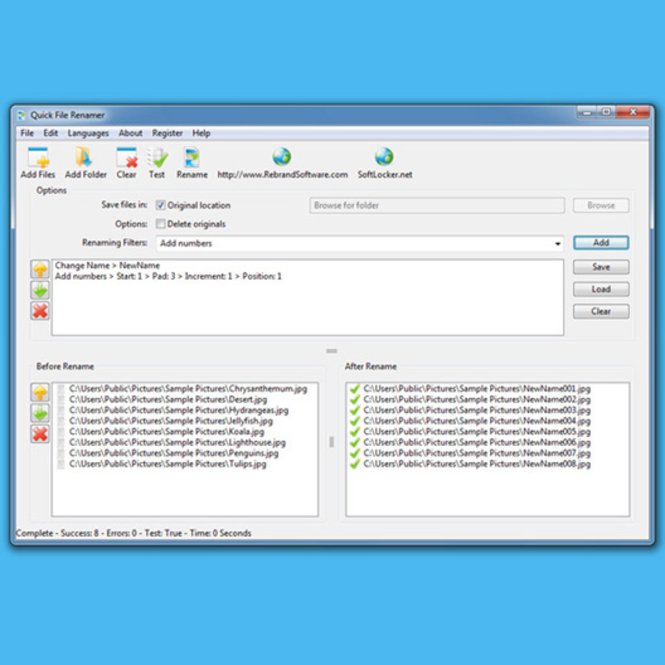Screen dimensions: 665x665
Task: Click the Clear filters button on right
Action: [x=601, y=311]
